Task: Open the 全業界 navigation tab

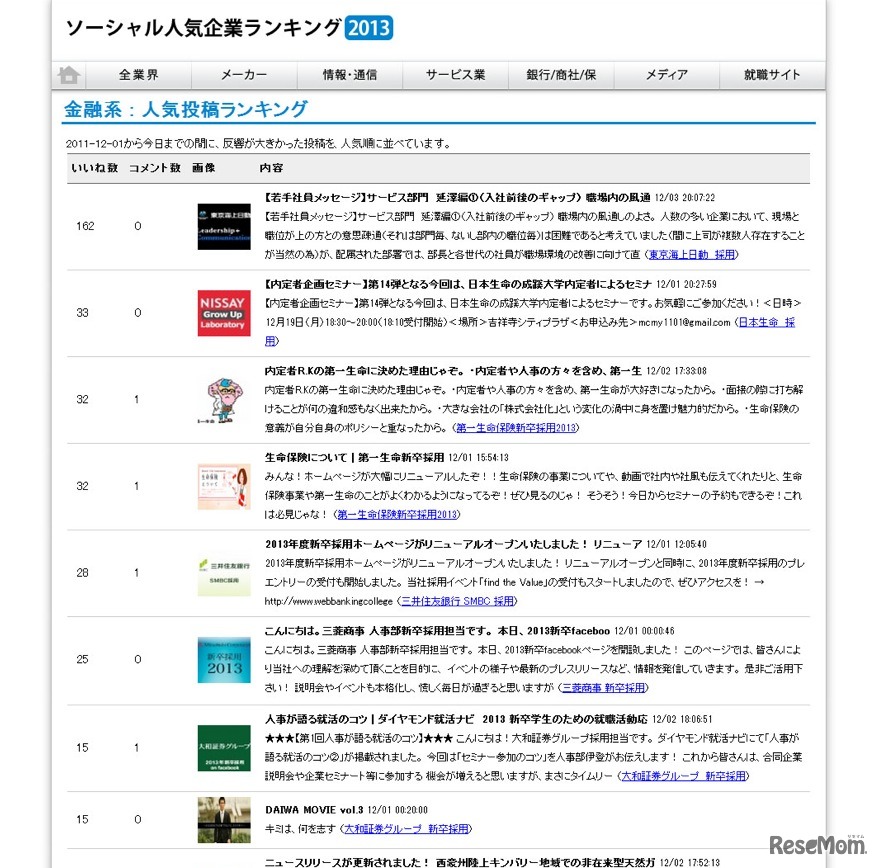Action: coord(139,75)
